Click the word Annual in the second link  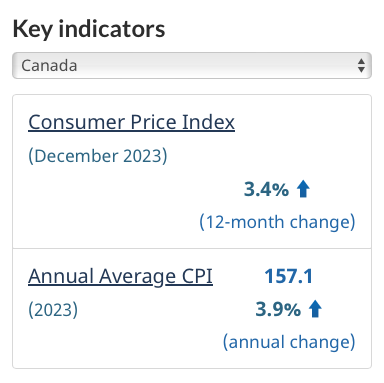pyautogui.click(x=61, y=276)
